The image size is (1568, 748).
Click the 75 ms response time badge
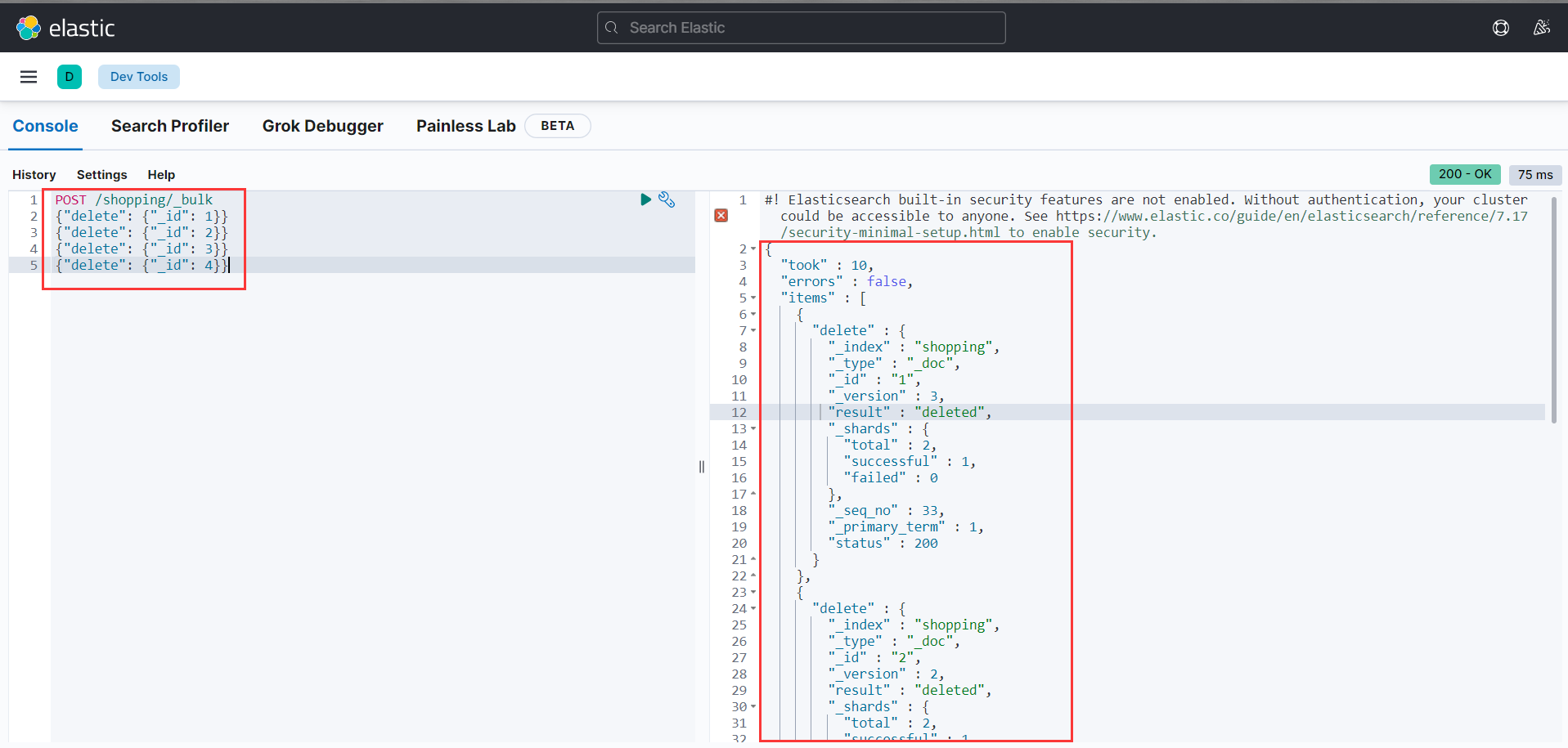tap(1535, 174)
